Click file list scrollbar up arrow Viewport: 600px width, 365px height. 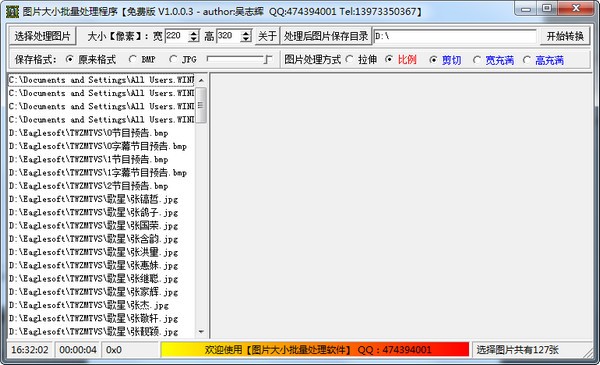(201, 80)
